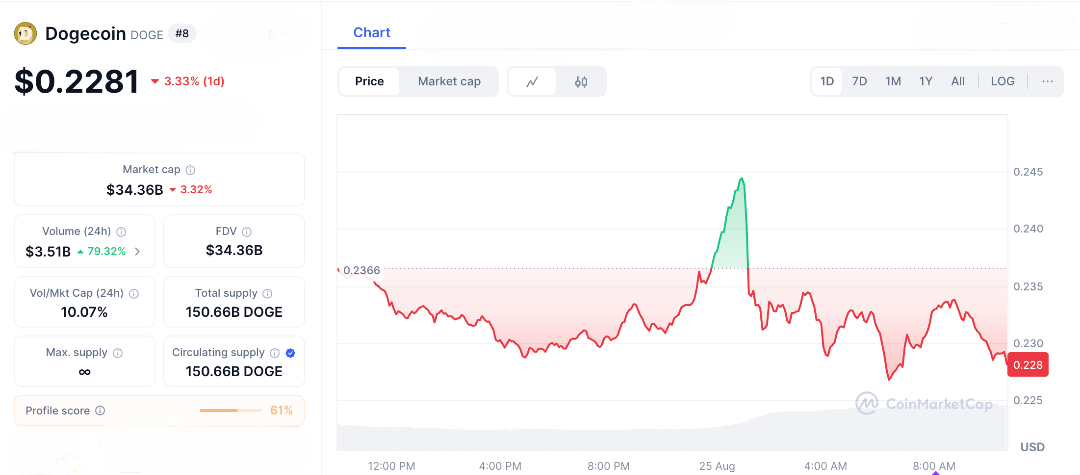Viewport: 1080px width, 475px height.
Task: Open the info icon beside FDV
Action: coord(247,232)
